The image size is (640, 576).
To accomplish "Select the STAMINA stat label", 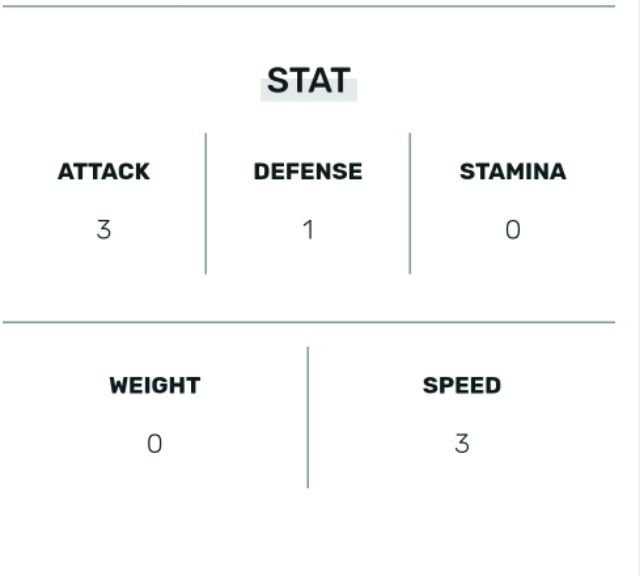I will [512, 172].
